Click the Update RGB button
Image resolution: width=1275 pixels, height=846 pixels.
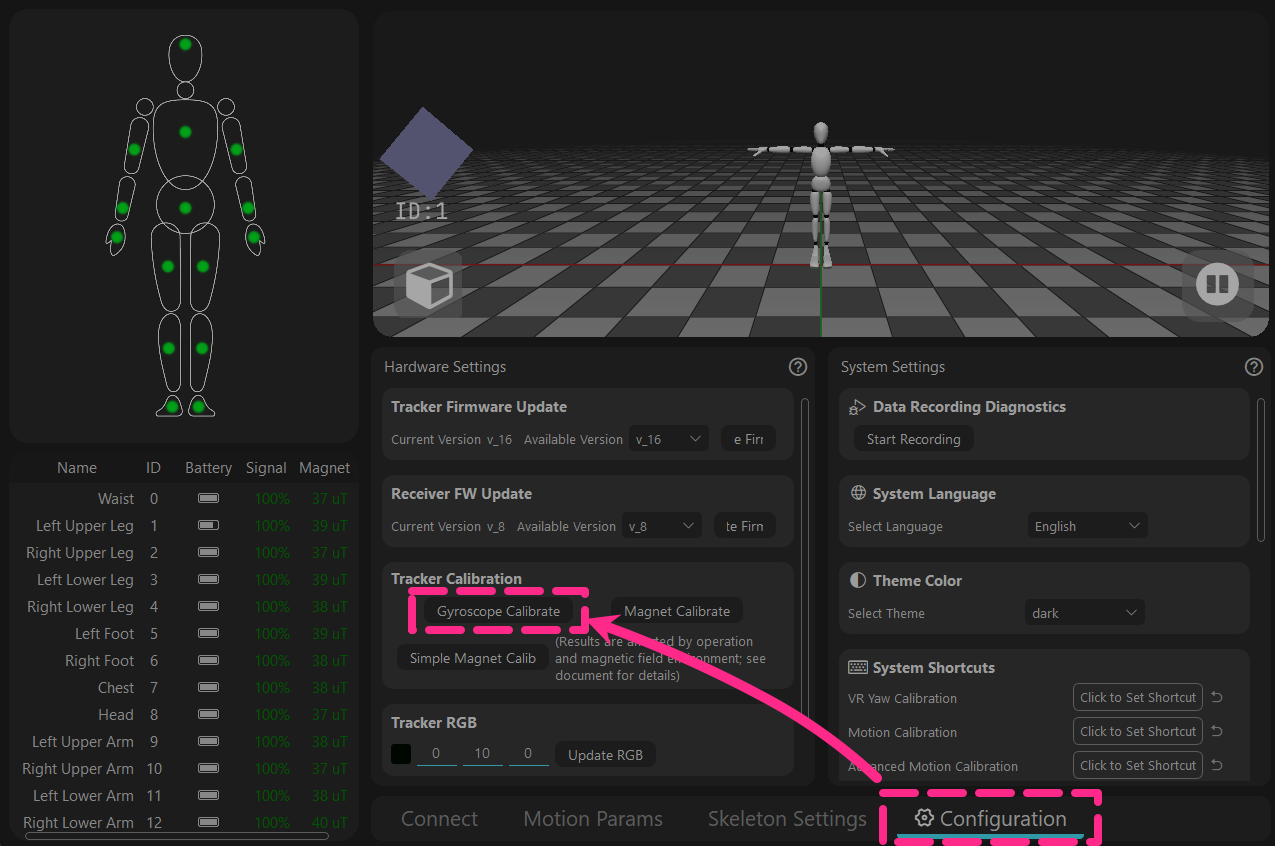click(x=605, y=755)
